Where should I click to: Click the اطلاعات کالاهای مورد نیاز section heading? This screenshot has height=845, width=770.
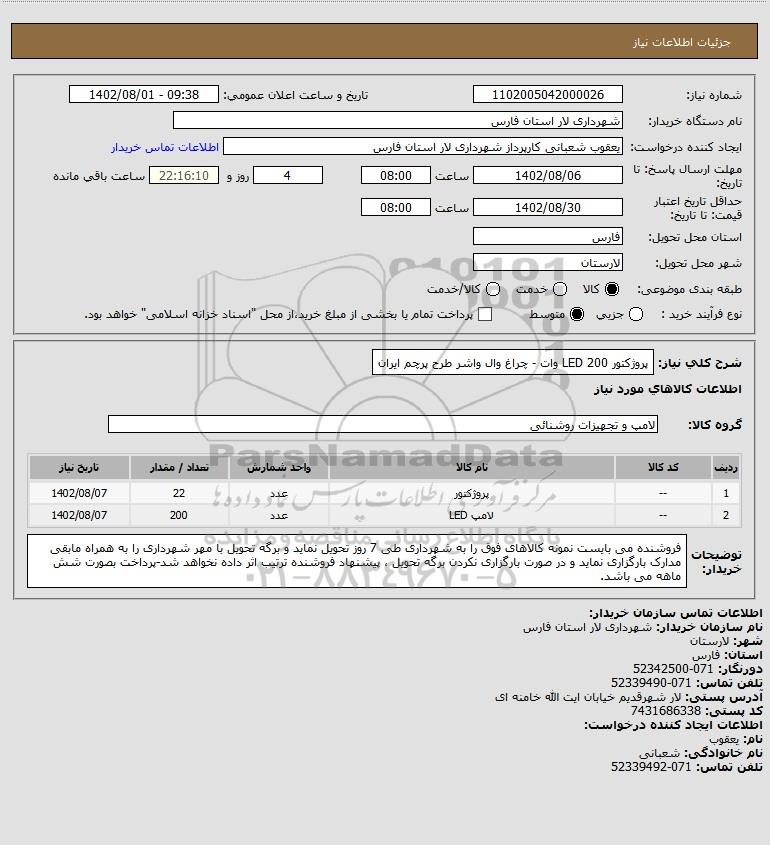(668, 389)
